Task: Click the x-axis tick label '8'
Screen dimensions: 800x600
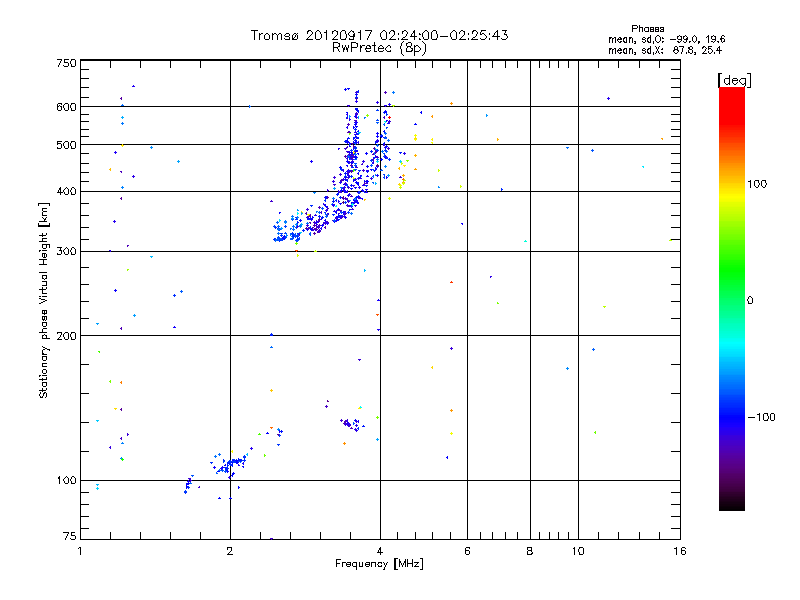Action: point(530,551)
